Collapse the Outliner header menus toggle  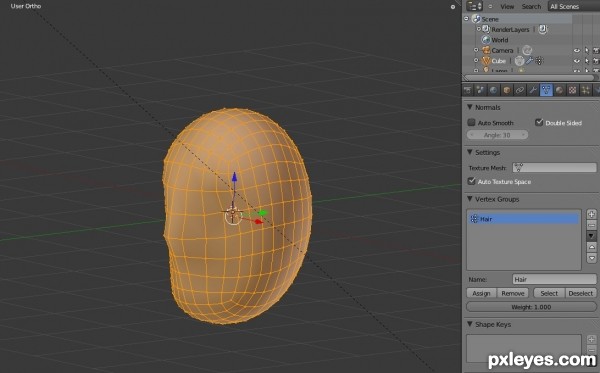pos(490,7)
